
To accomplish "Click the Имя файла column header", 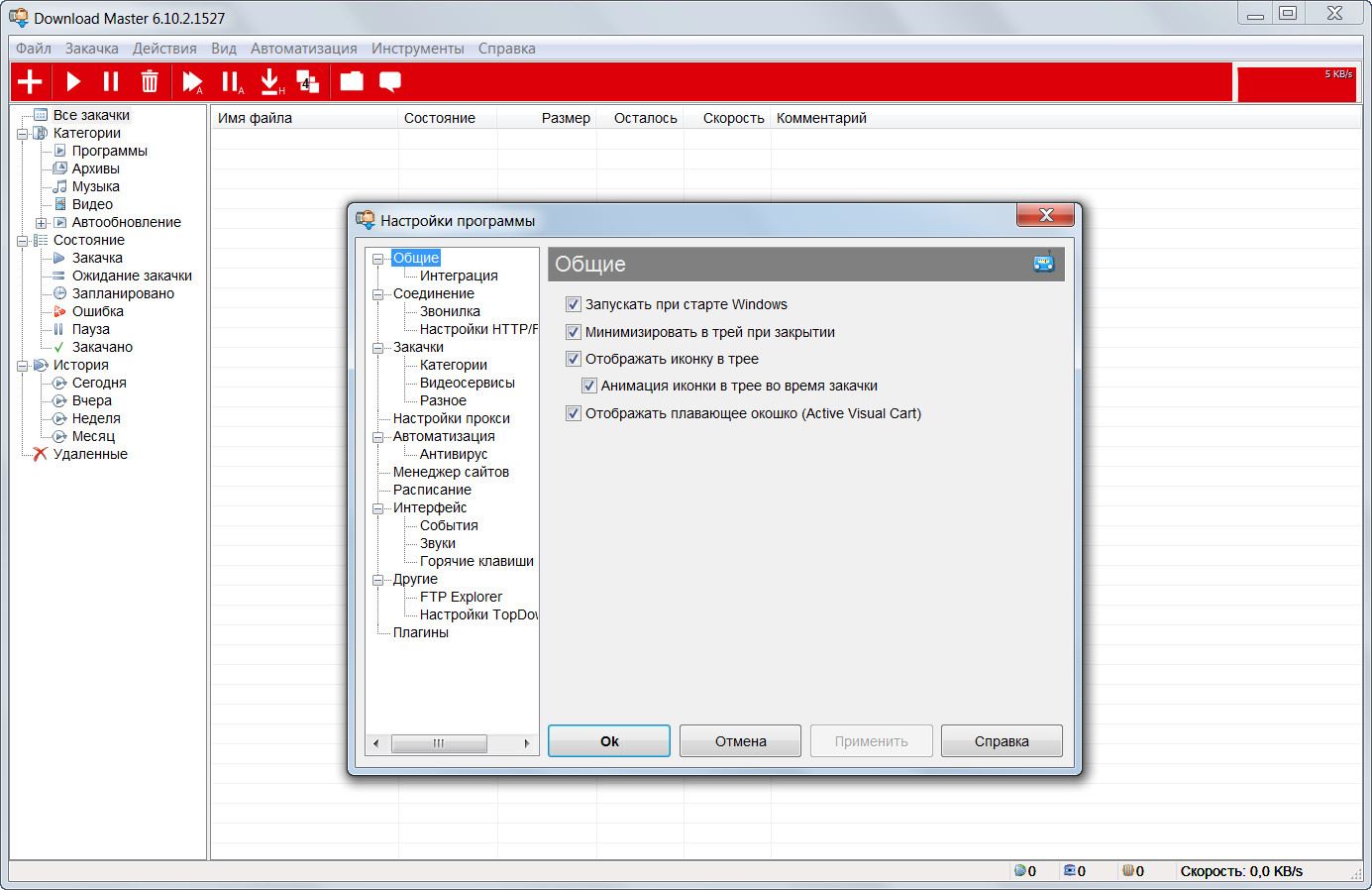I will [305, 118].
